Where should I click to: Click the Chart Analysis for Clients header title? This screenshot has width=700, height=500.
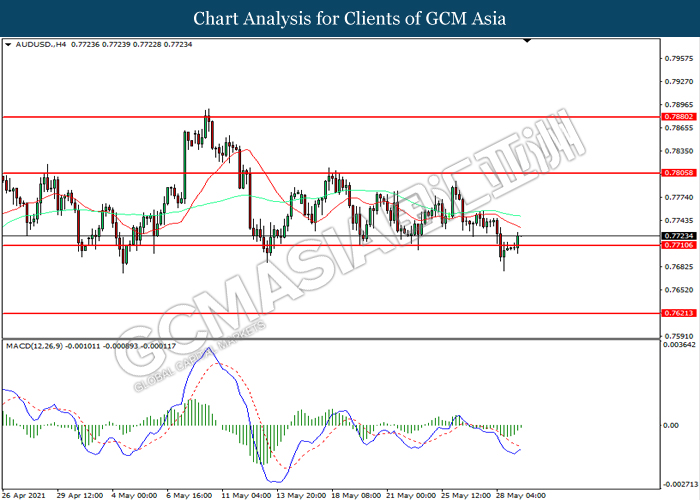tap(350, 18)
